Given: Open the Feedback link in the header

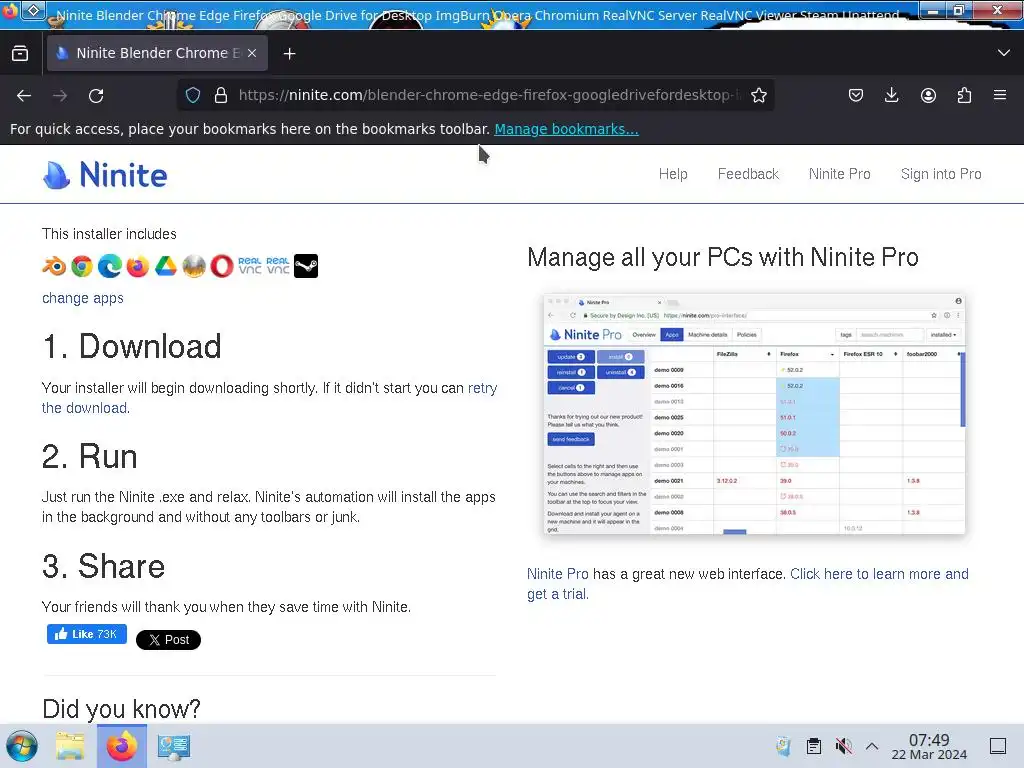Looking at the screenshot, I should pyautogui.click(x=748, y=174).
